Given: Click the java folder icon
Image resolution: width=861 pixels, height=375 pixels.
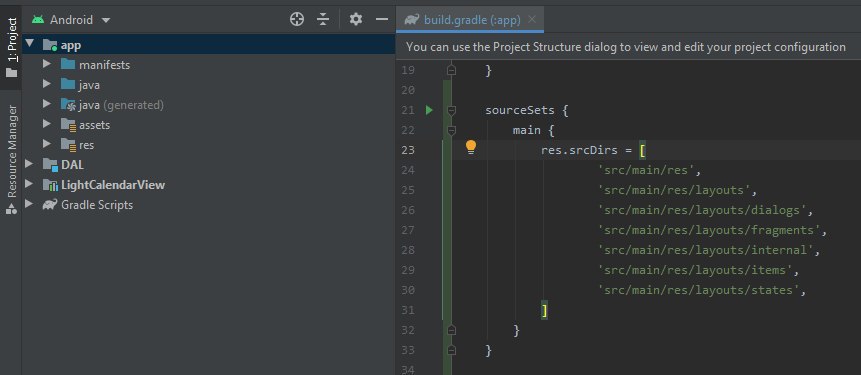Looking at the screenshot, I should [68, 85].
